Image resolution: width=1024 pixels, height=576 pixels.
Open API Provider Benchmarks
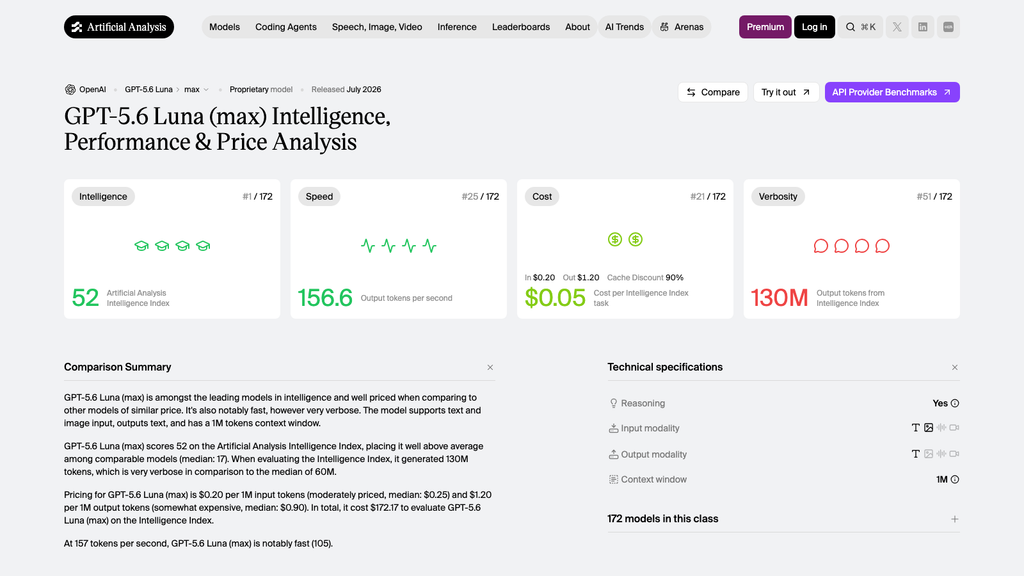point(892,92)
